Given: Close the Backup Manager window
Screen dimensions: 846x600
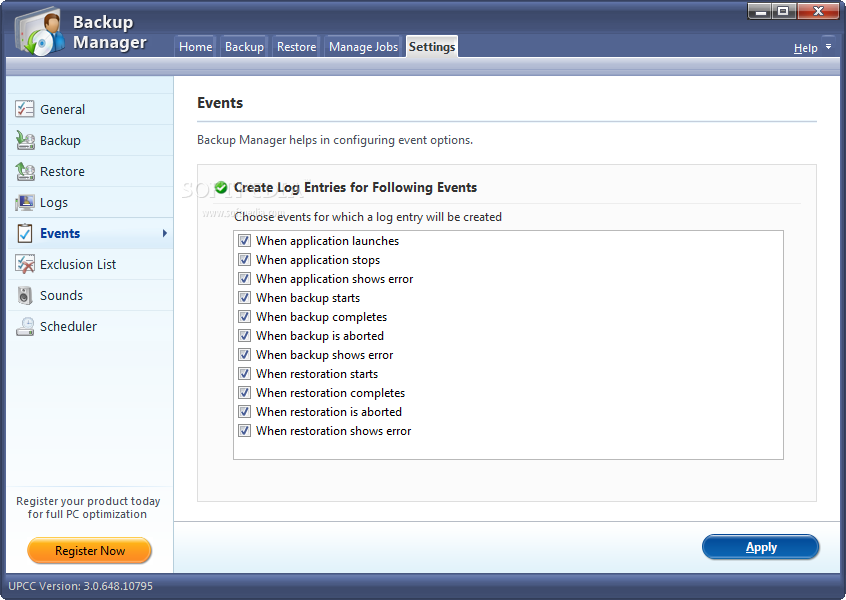Looking at the screenshot, I should (818, 11).
